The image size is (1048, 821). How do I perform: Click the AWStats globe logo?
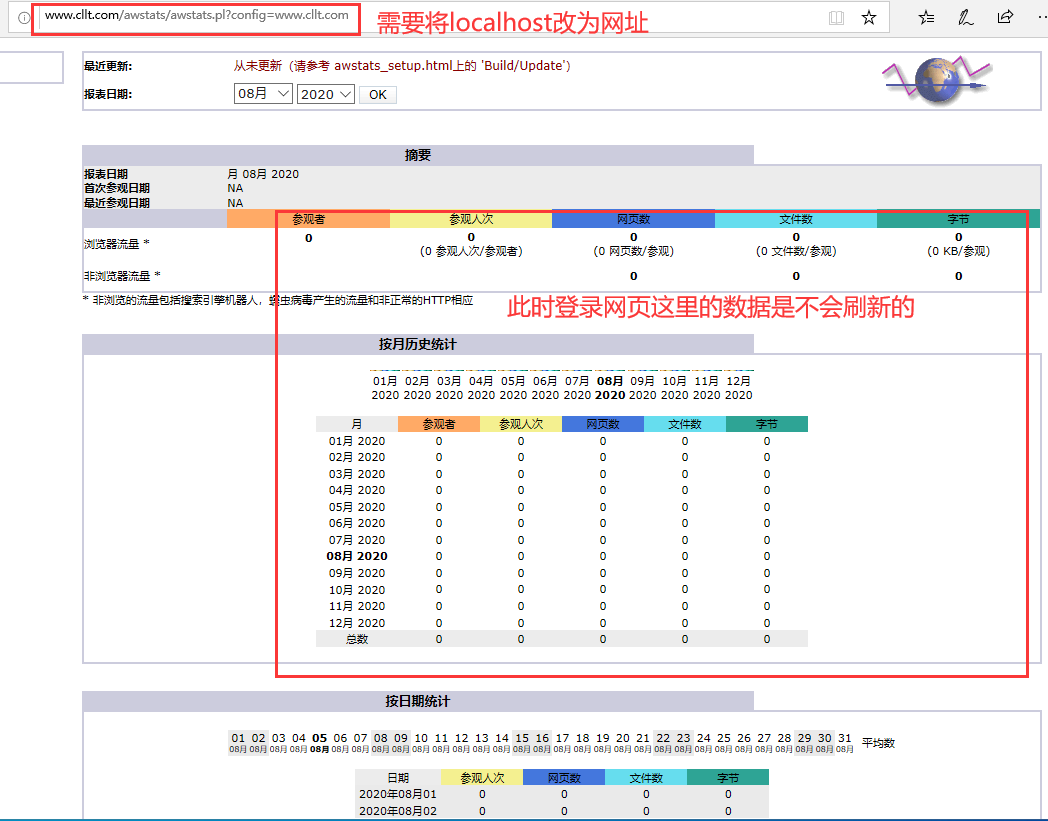click(936, 80)
